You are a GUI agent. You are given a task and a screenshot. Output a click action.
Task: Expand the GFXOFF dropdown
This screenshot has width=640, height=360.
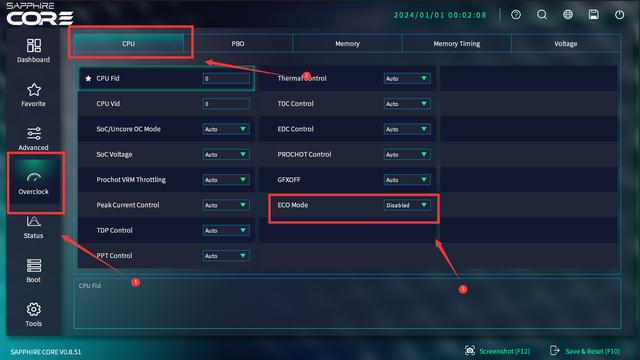tap(407, 180)
